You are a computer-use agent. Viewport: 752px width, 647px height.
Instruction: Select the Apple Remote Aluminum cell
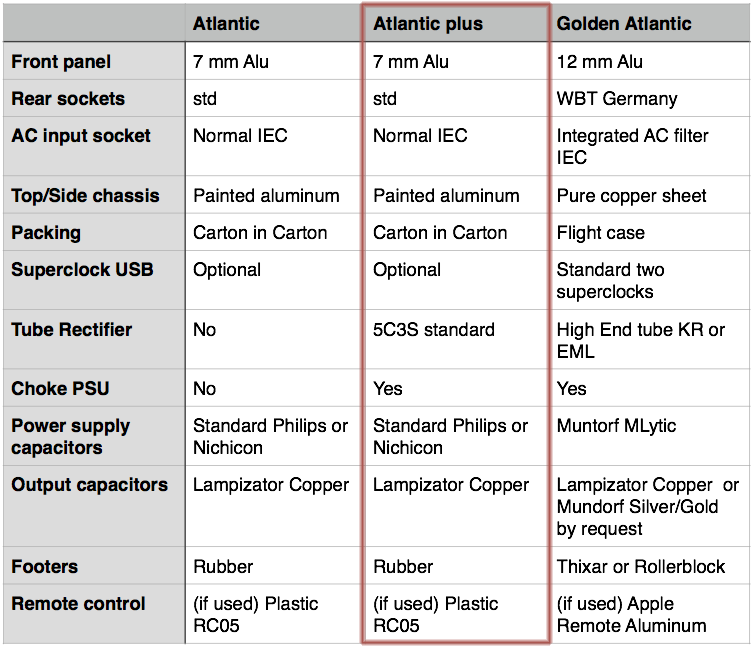coord(632,615)
